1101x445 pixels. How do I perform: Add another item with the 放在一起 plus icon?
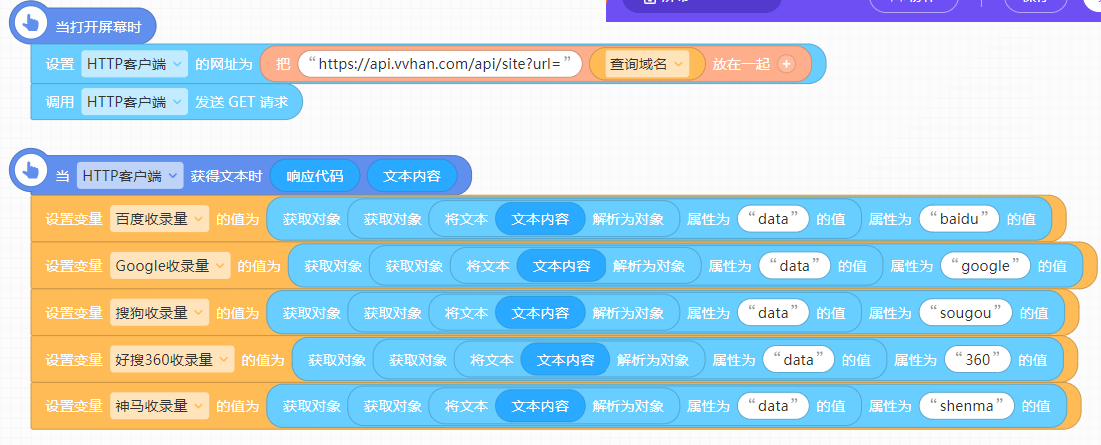(786, 64)
